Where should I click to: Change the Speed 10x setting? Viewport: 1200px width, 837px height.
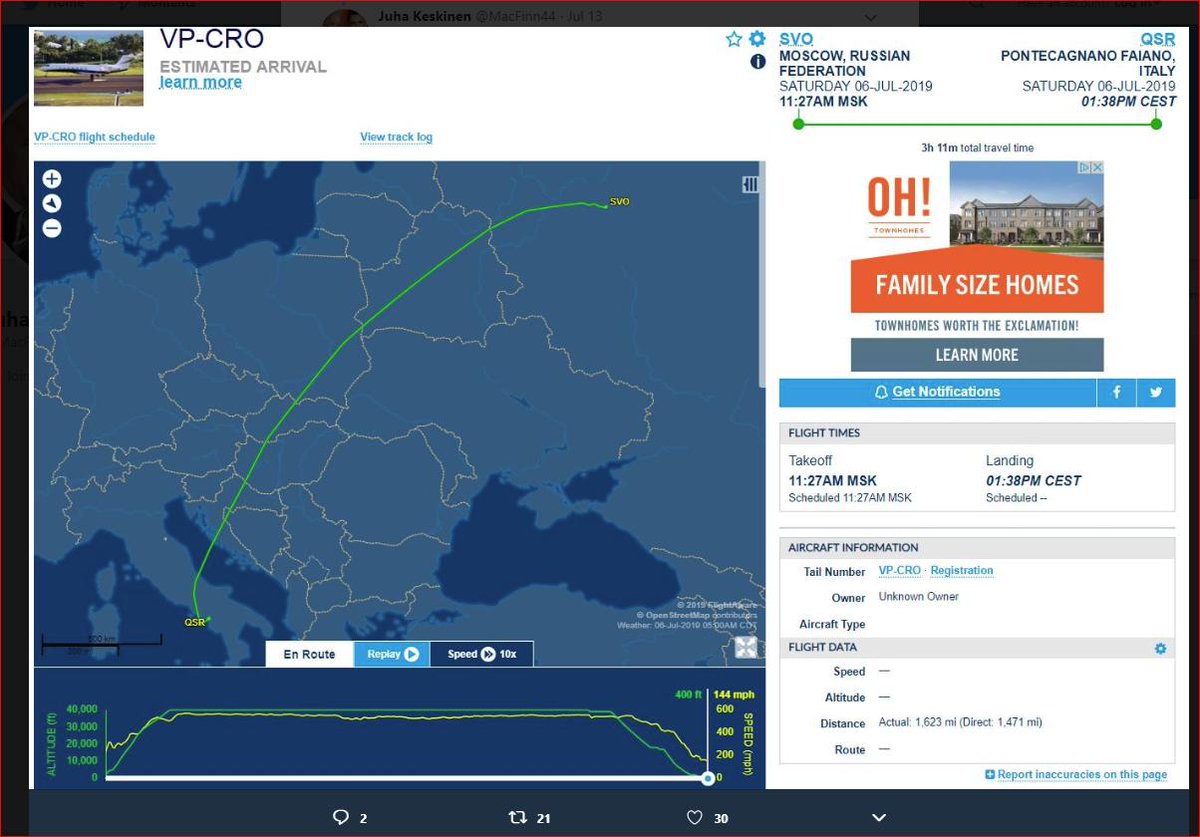pos(482,654)
